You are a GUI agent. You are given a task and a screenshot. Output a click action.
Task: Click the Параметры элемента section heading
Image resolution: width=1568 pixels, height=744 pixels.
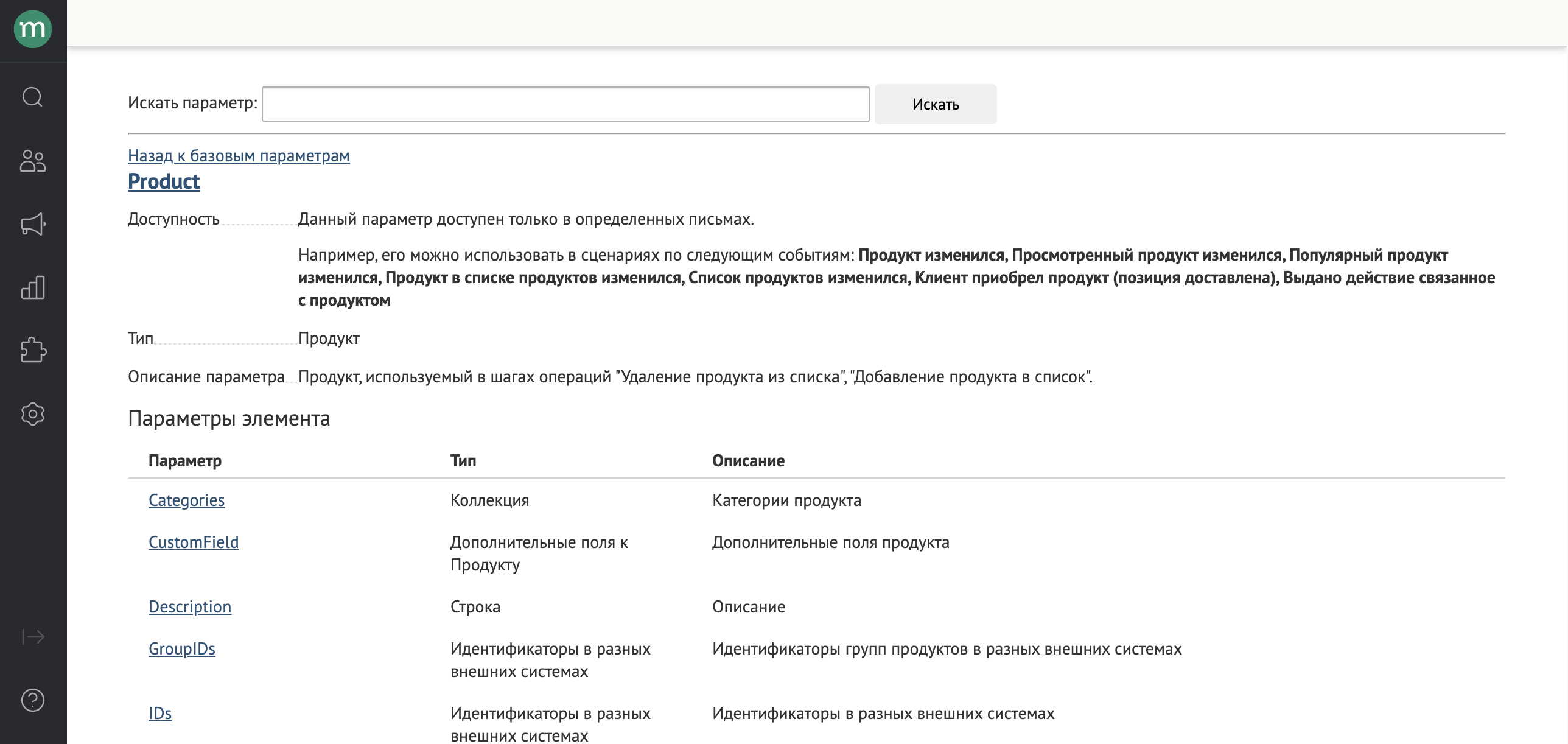point(229,419)
